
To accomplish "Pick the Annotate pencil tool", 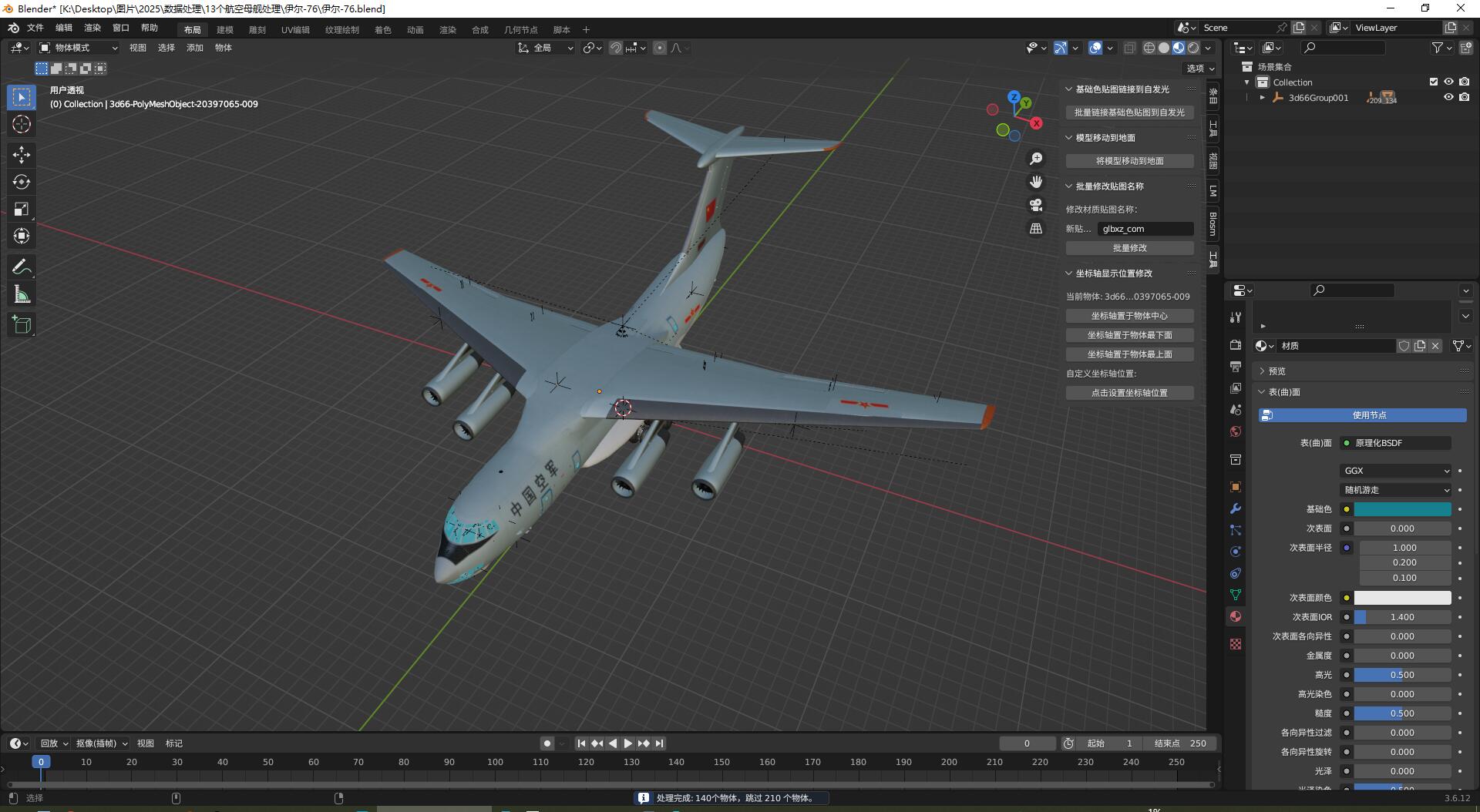I will click(22, 267).
